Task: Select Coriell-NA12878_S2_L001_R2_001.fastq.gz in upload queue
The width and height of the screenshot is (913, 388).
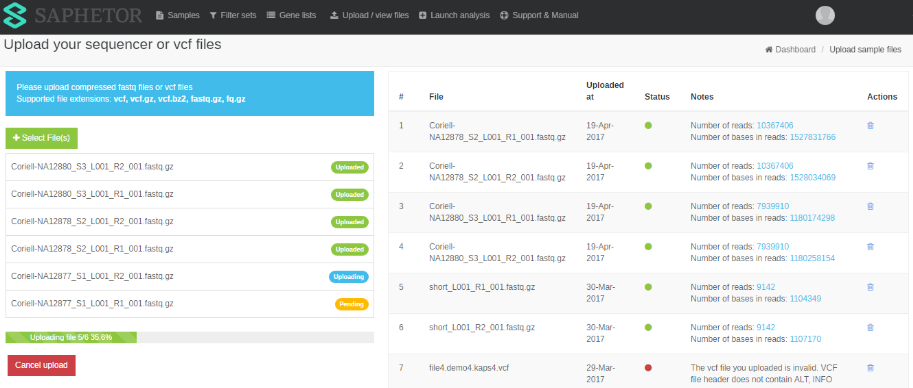Action: tap(189, 222)
